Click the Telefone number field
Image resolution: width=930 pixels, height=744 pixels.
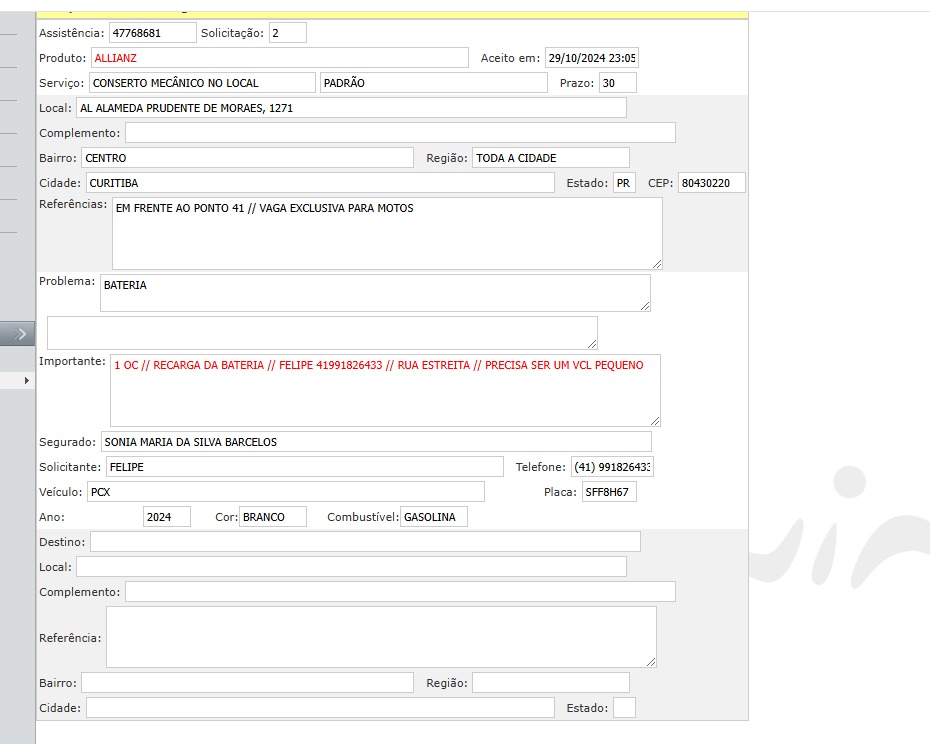[611, 467]
